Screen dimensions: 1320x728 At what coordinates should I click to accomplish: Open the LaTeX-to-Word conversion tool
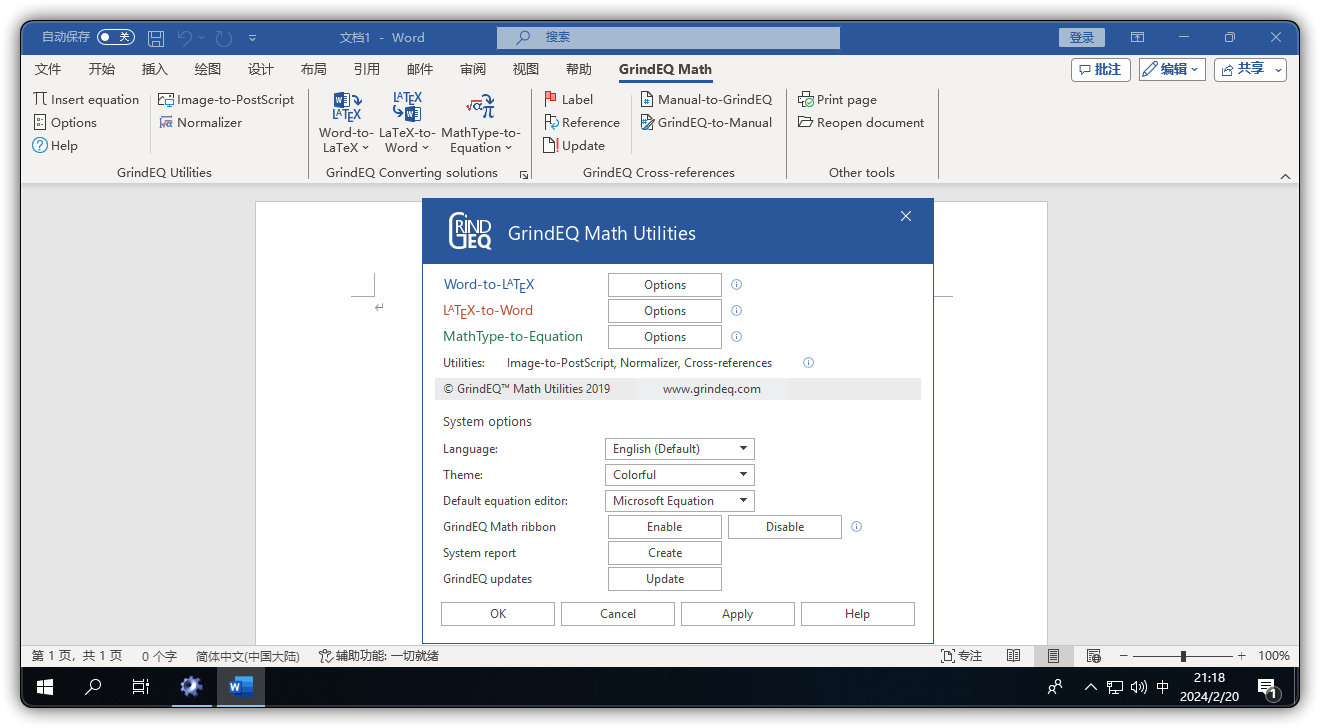pos(406,120)
